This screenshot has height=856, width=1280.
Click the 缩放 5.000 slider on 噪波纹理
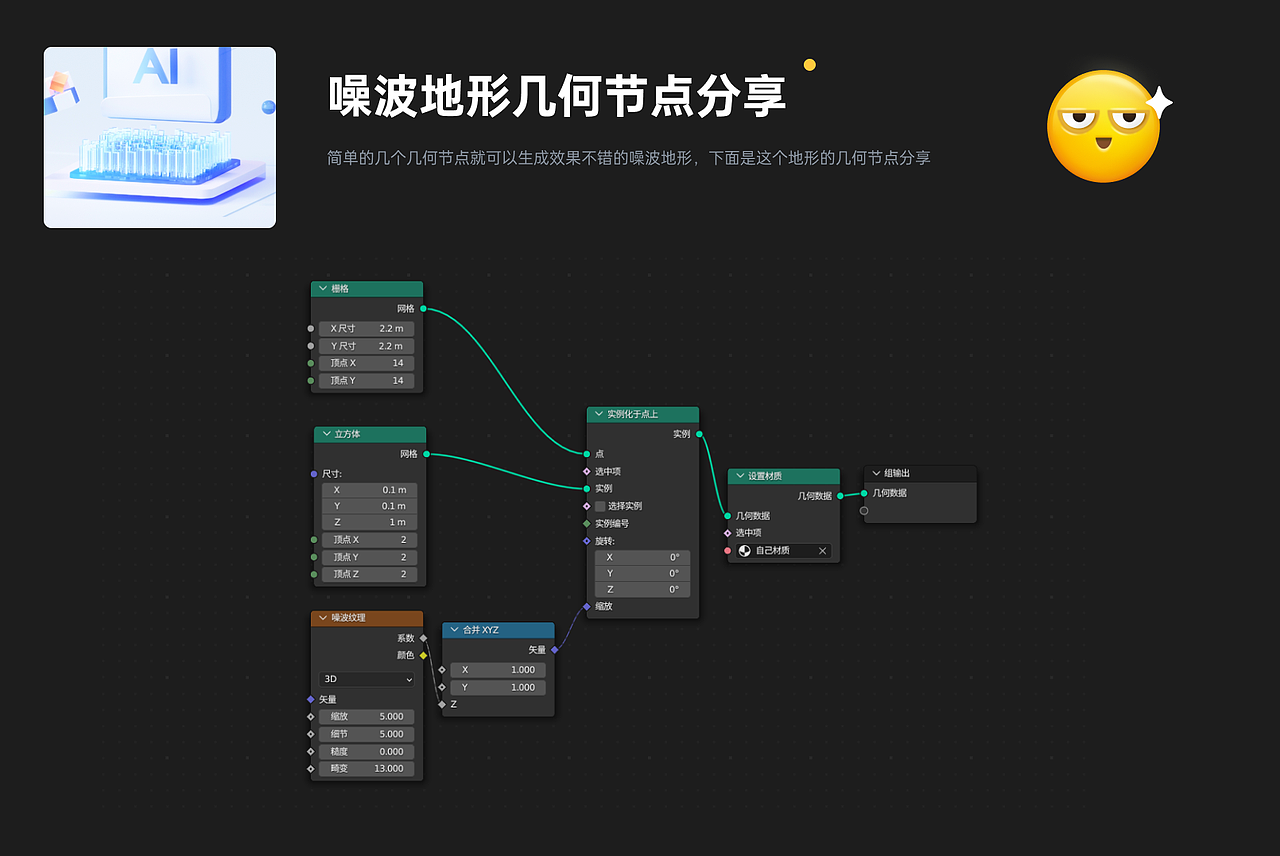click(365, 716)
